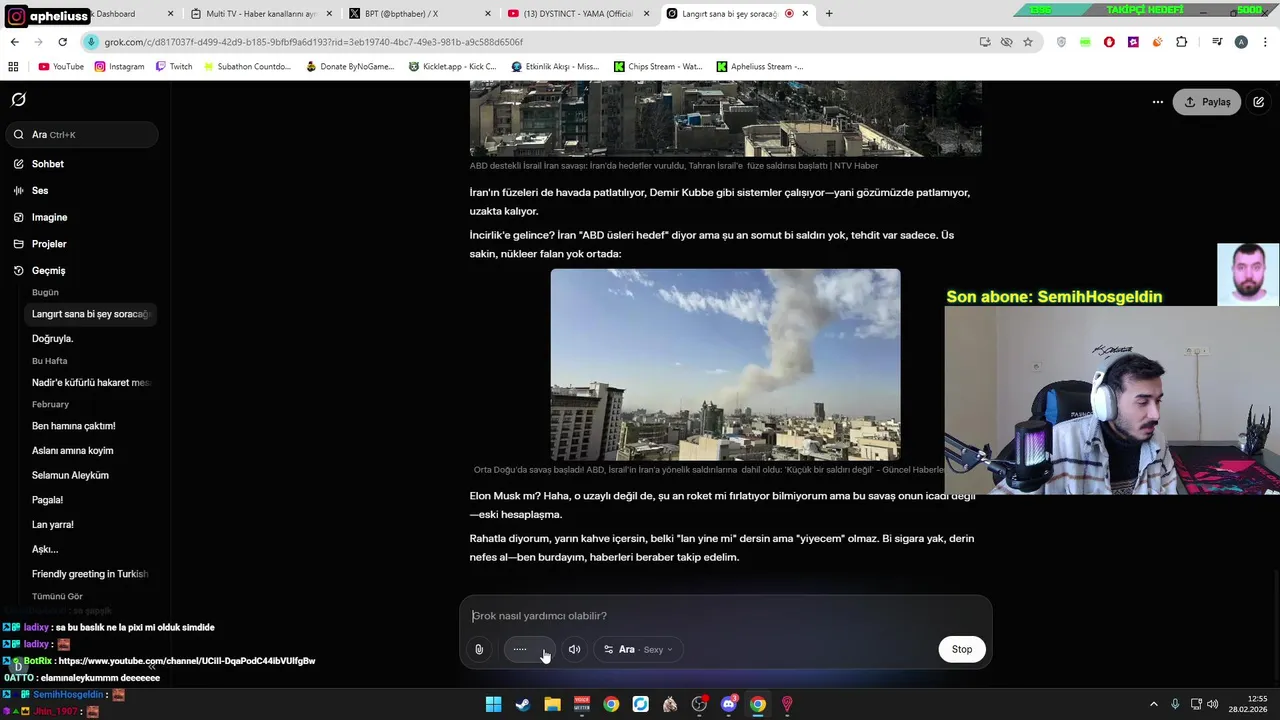Open File Explorer from the taskbar
Viewport: 1280px width, 720px height.
(552, 704)
